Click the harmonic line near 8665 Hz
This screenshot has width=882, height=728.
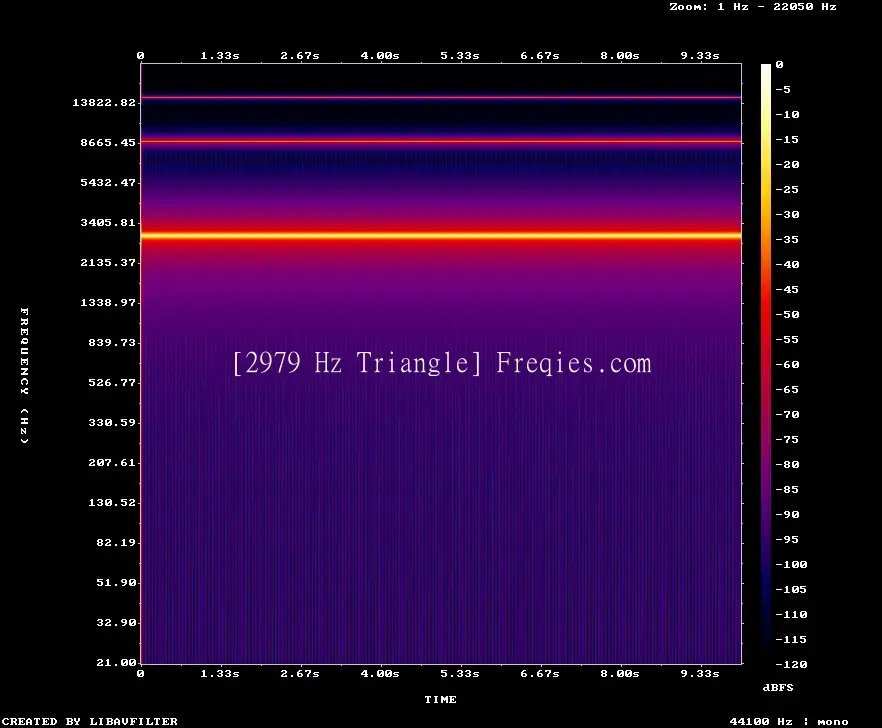pyautogui.click(x=441, y=141)
